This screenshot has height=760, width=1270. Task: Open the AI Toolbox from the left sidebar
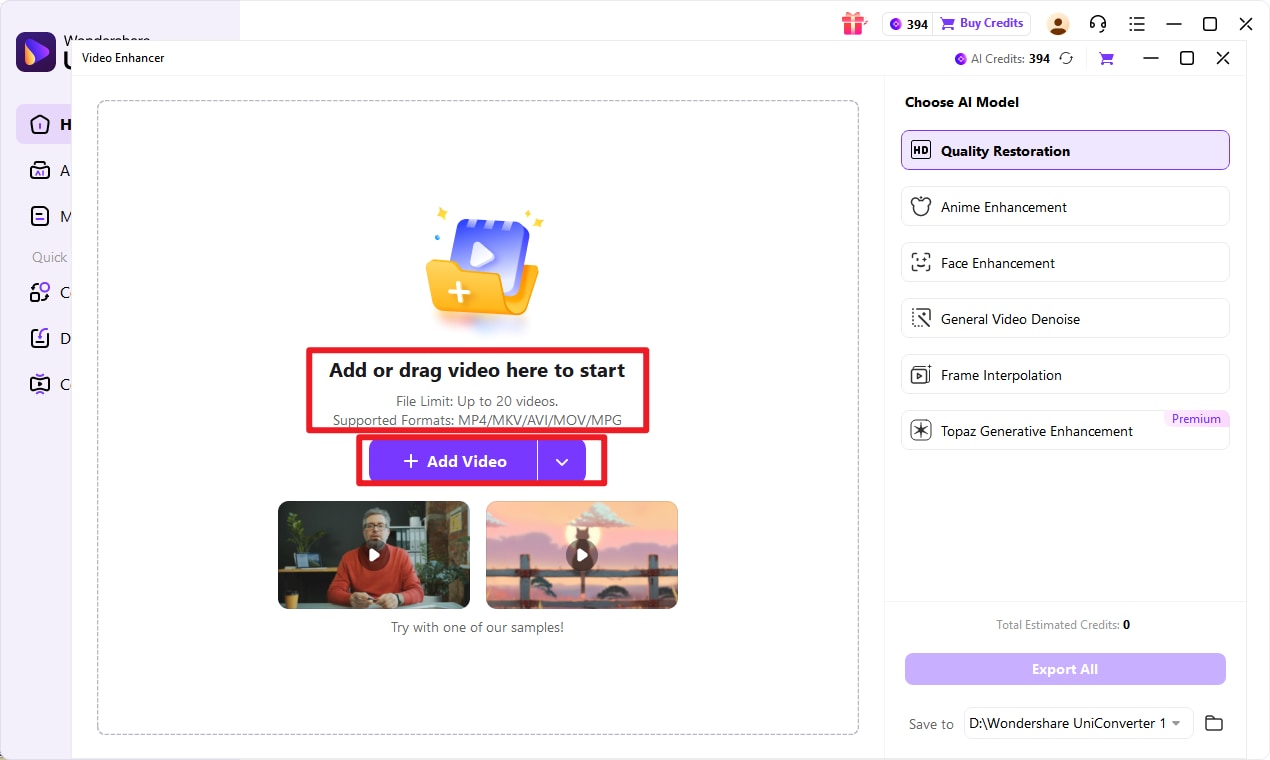tap(42, 170)
